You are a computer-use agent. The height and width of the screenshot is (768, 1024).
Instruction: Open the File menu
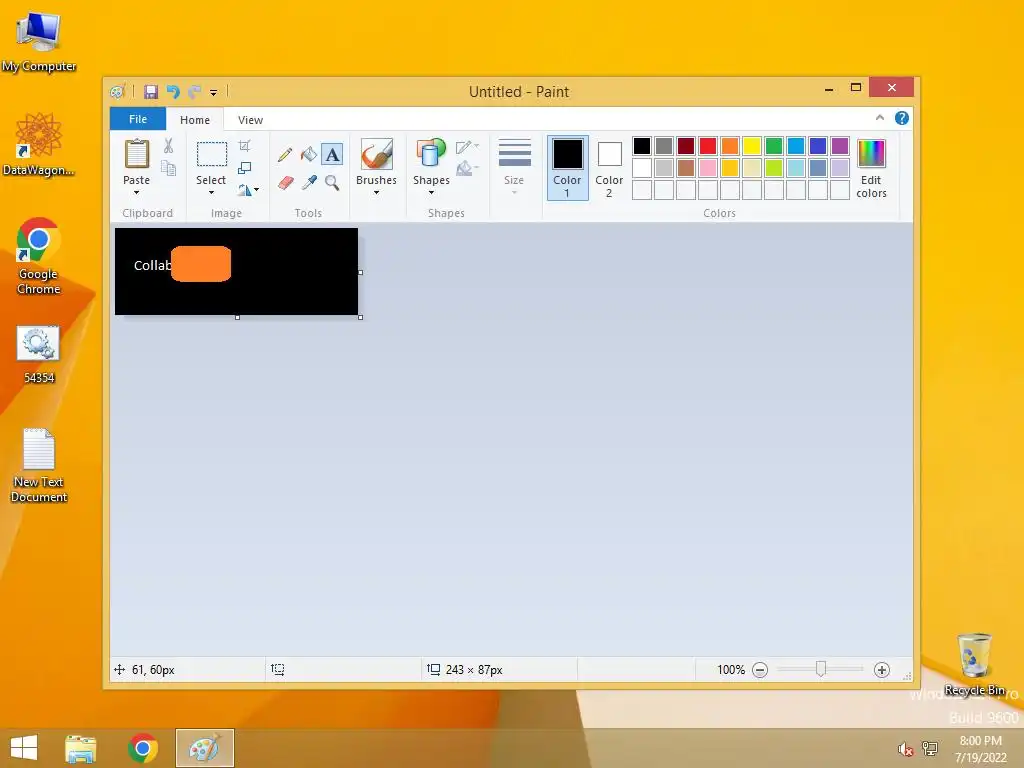point(138,119)
